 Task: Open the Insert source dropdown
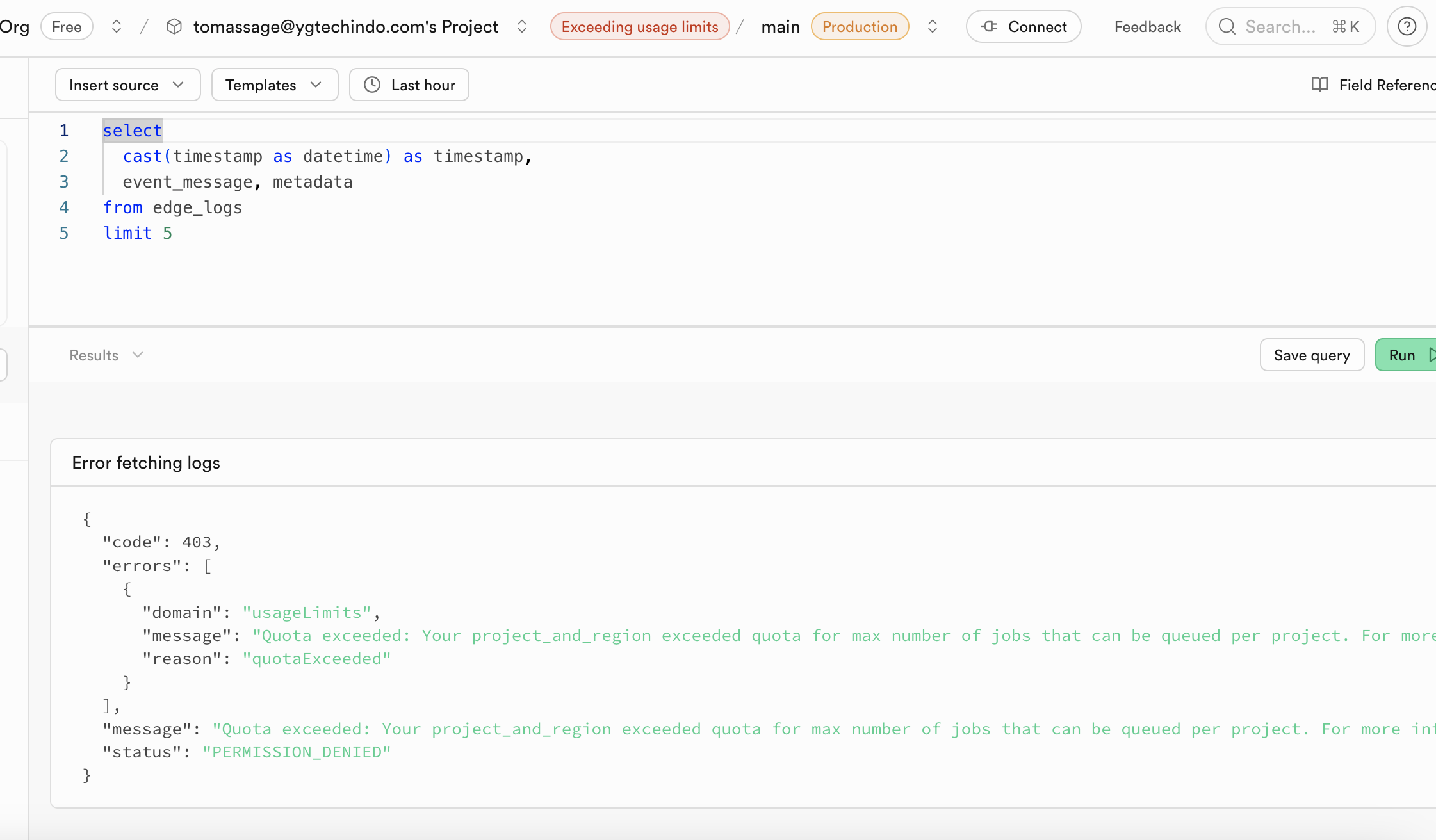pyautogui.click(x=127, y=85)
